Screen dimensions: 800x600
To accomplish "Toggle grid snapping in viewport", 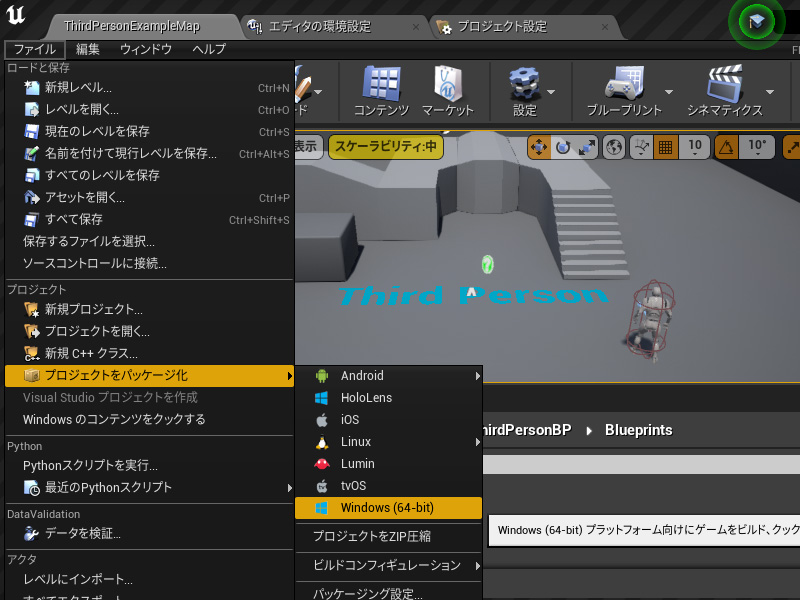I will click(x=666, y=147).
